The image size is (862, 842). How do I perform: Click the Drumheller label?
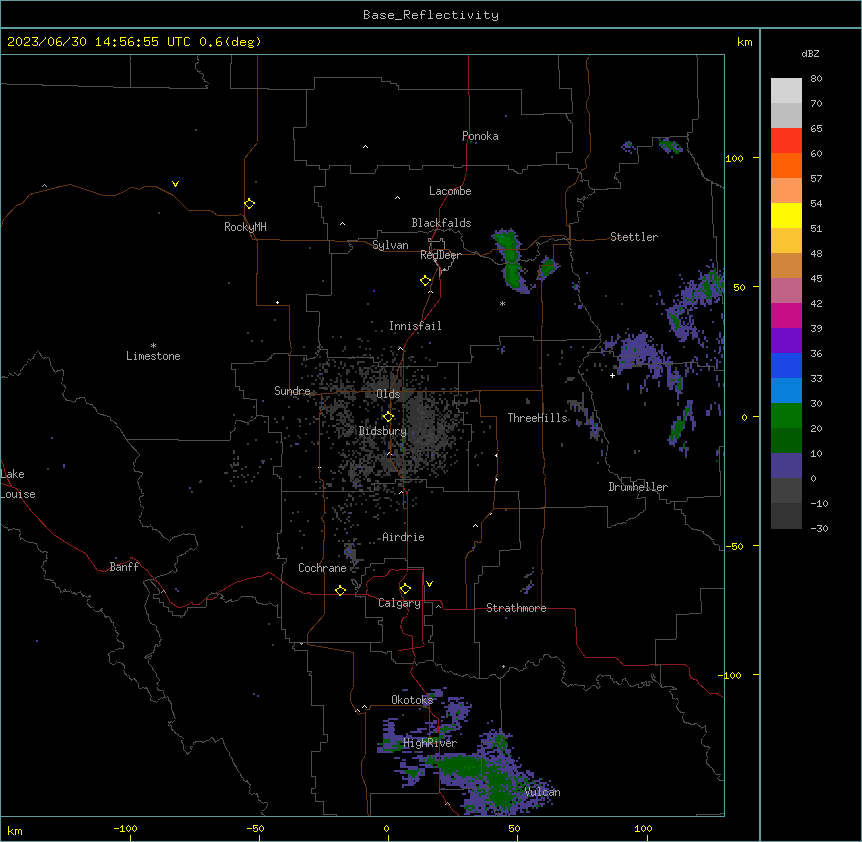[638, 487]
